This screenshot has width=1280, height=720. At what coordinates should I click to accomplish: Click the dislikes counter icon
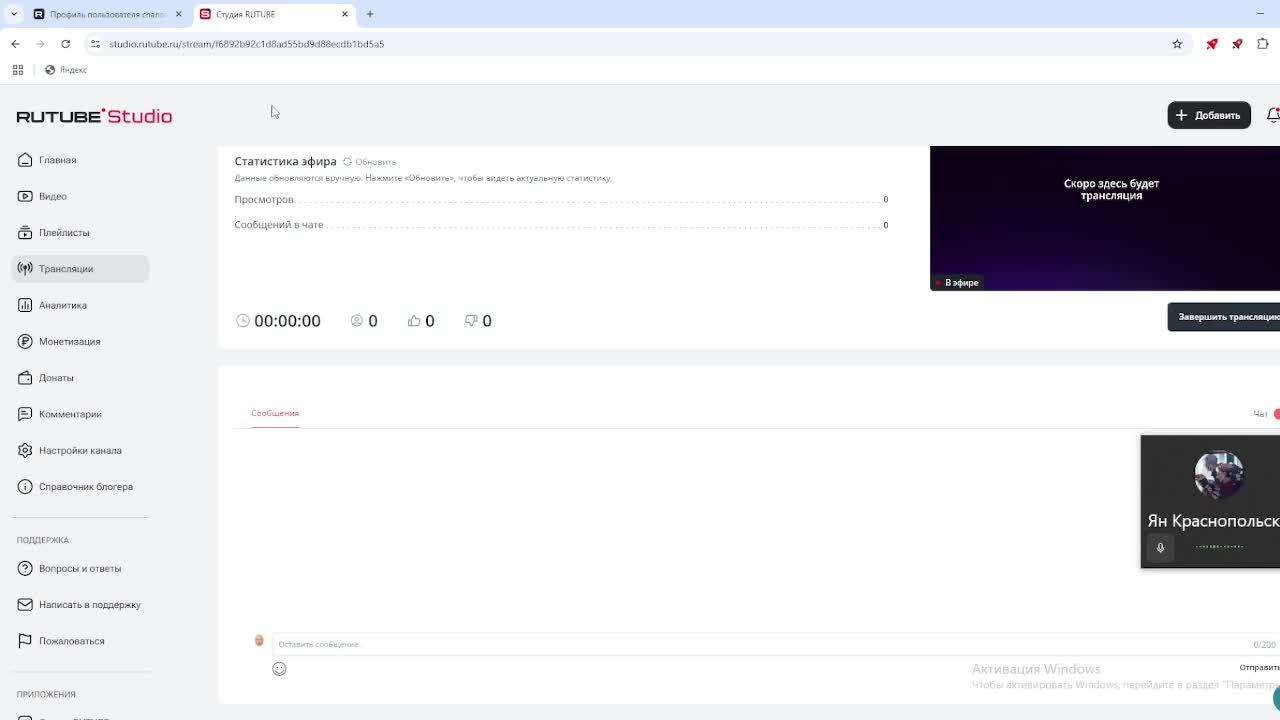(x=471, y=321)
